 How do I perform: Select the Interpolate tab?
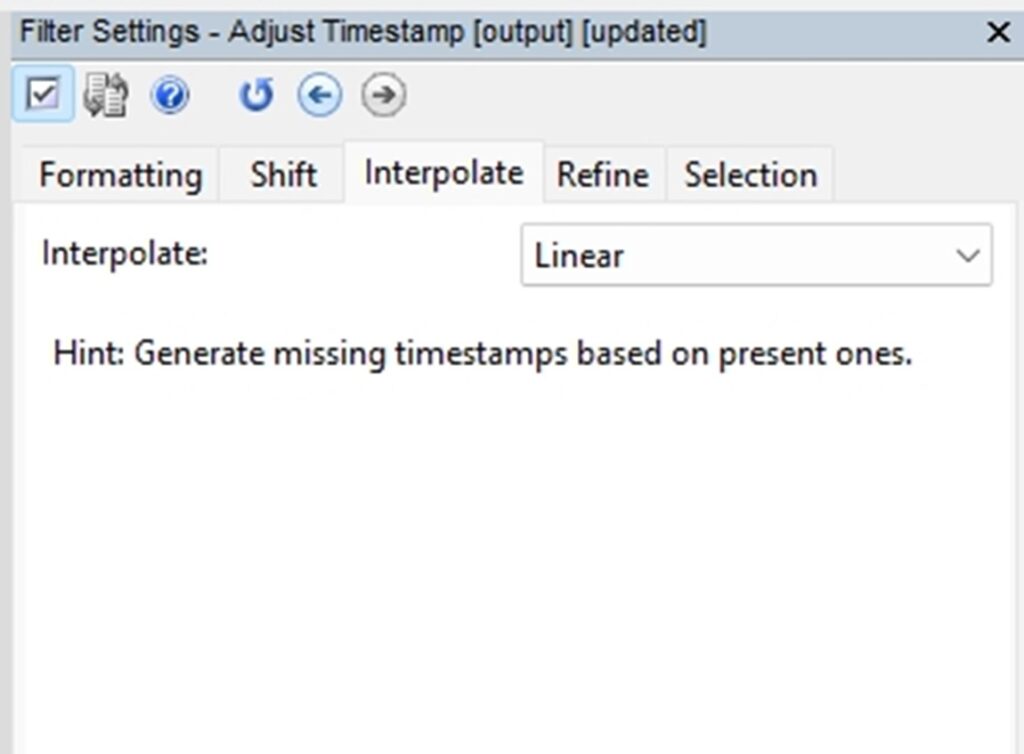click(444, 173)
